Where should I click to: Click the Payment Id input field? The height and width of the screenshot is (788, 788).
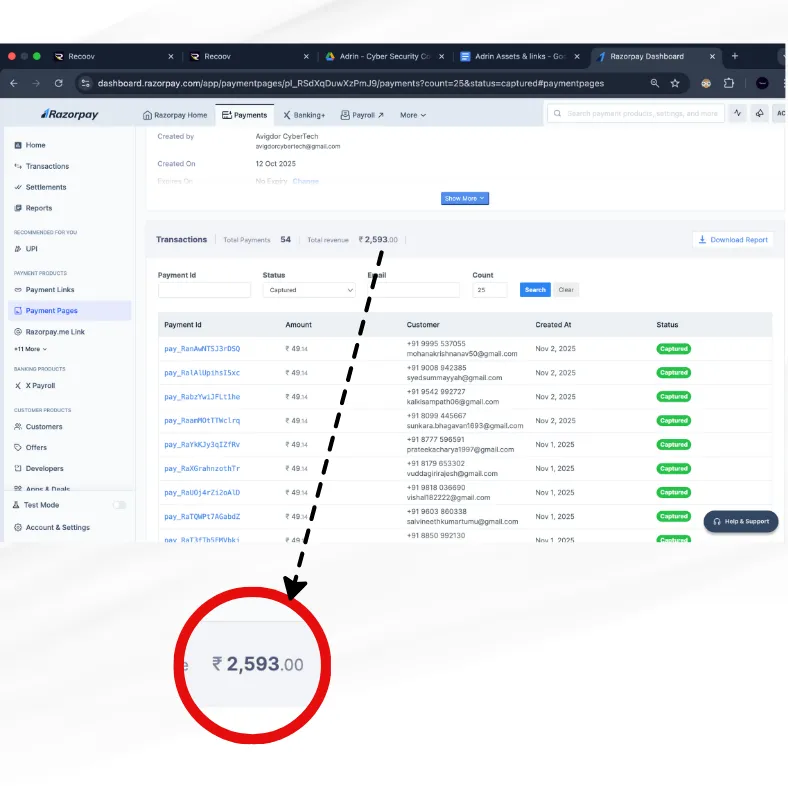204,290
